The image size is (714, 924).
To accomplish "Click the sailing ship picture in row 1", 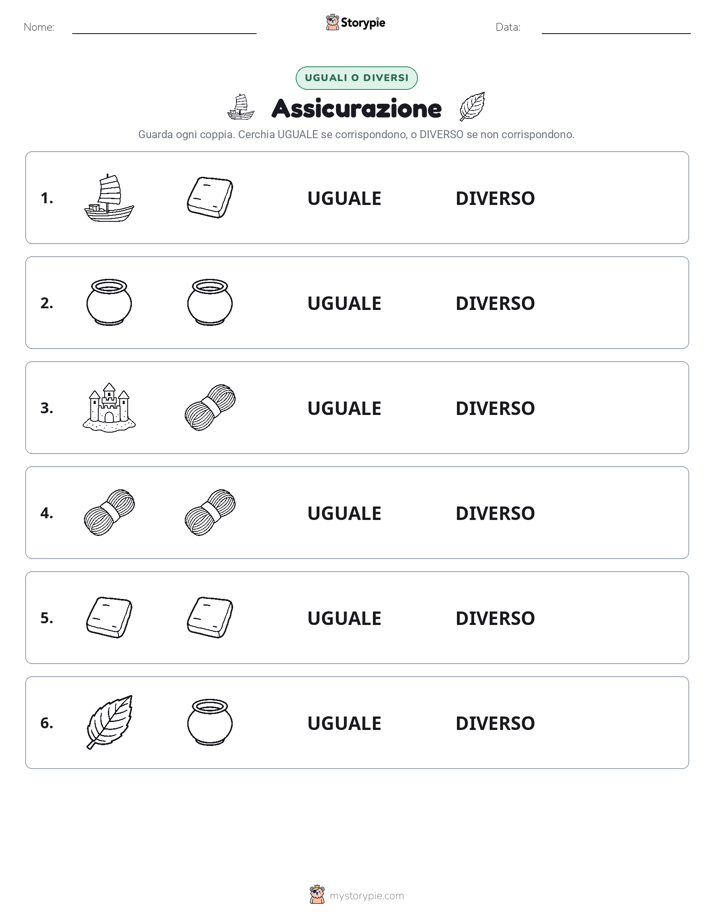I will tap(109, 198).
